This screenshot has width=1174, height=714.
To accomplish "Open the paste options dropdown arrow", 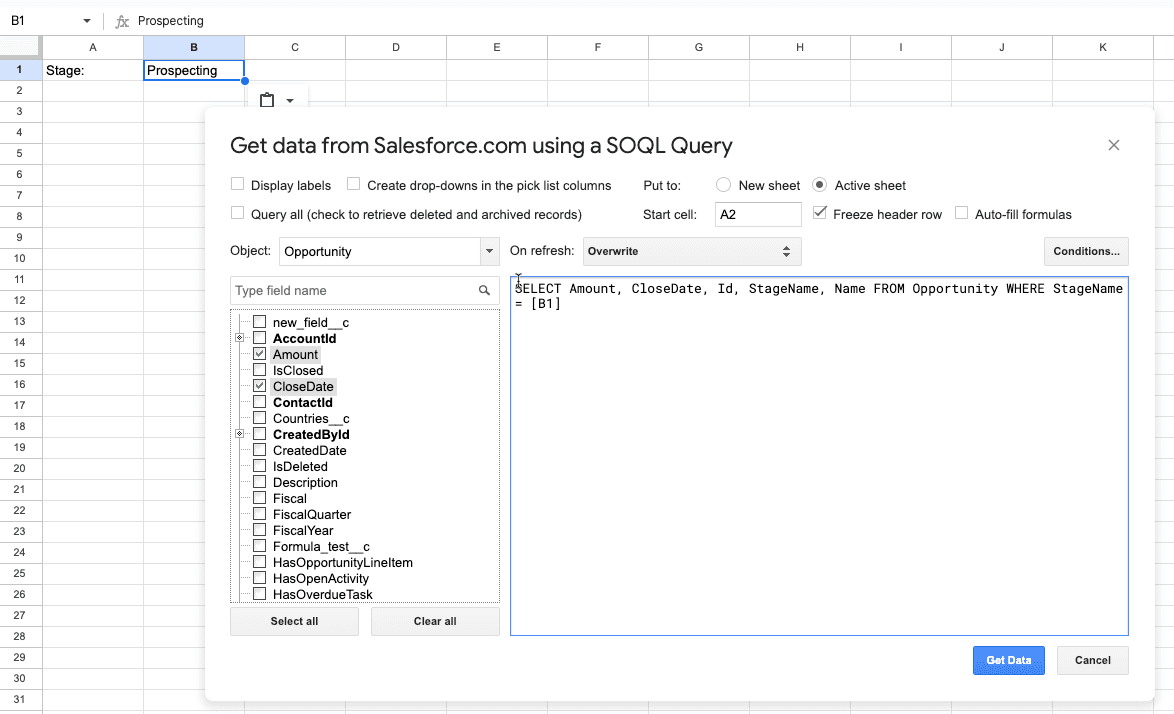I will click(x=290, y=101).
